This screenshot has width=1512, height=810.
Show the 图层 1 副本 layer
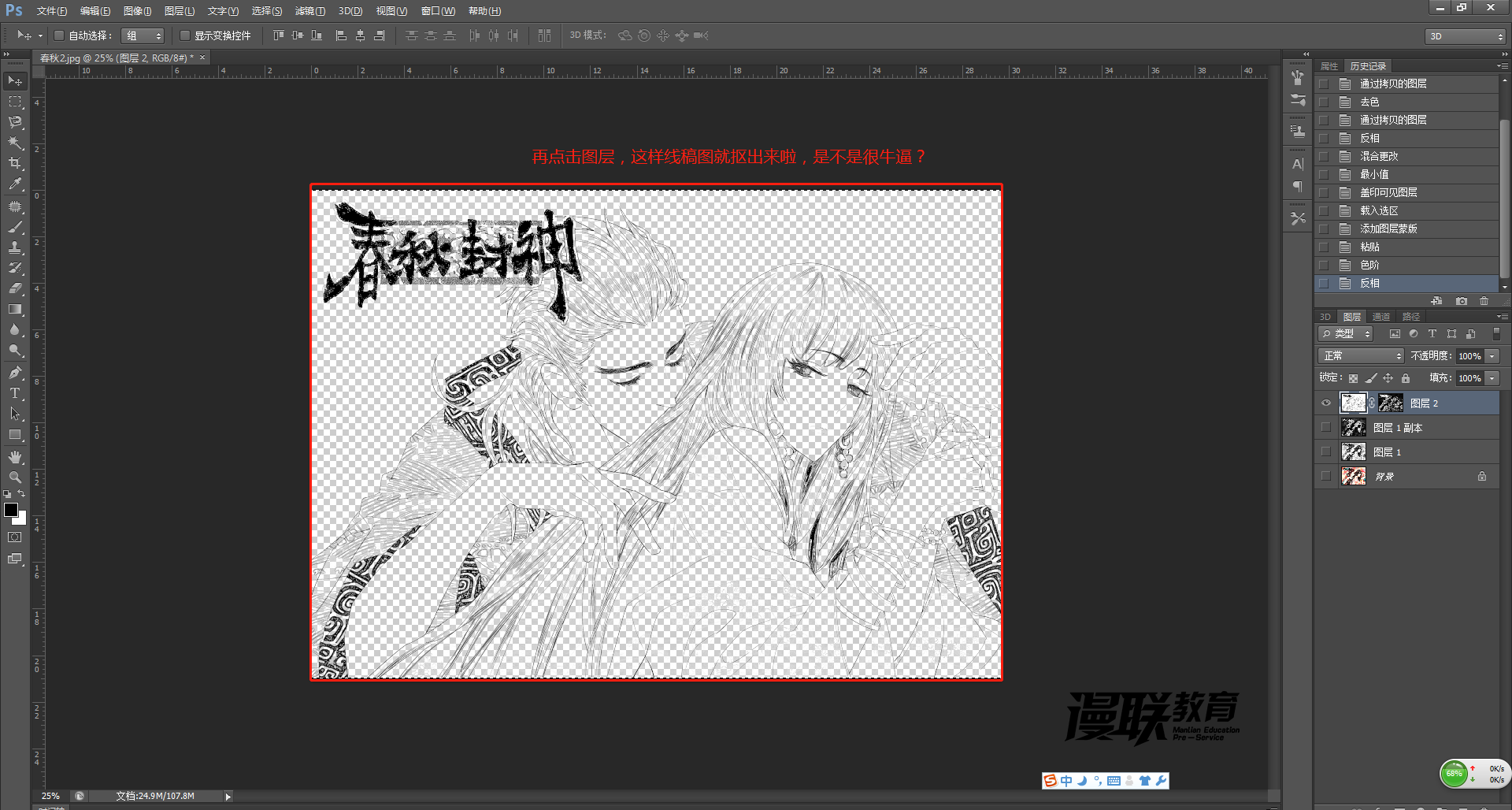click(1326, 428)
